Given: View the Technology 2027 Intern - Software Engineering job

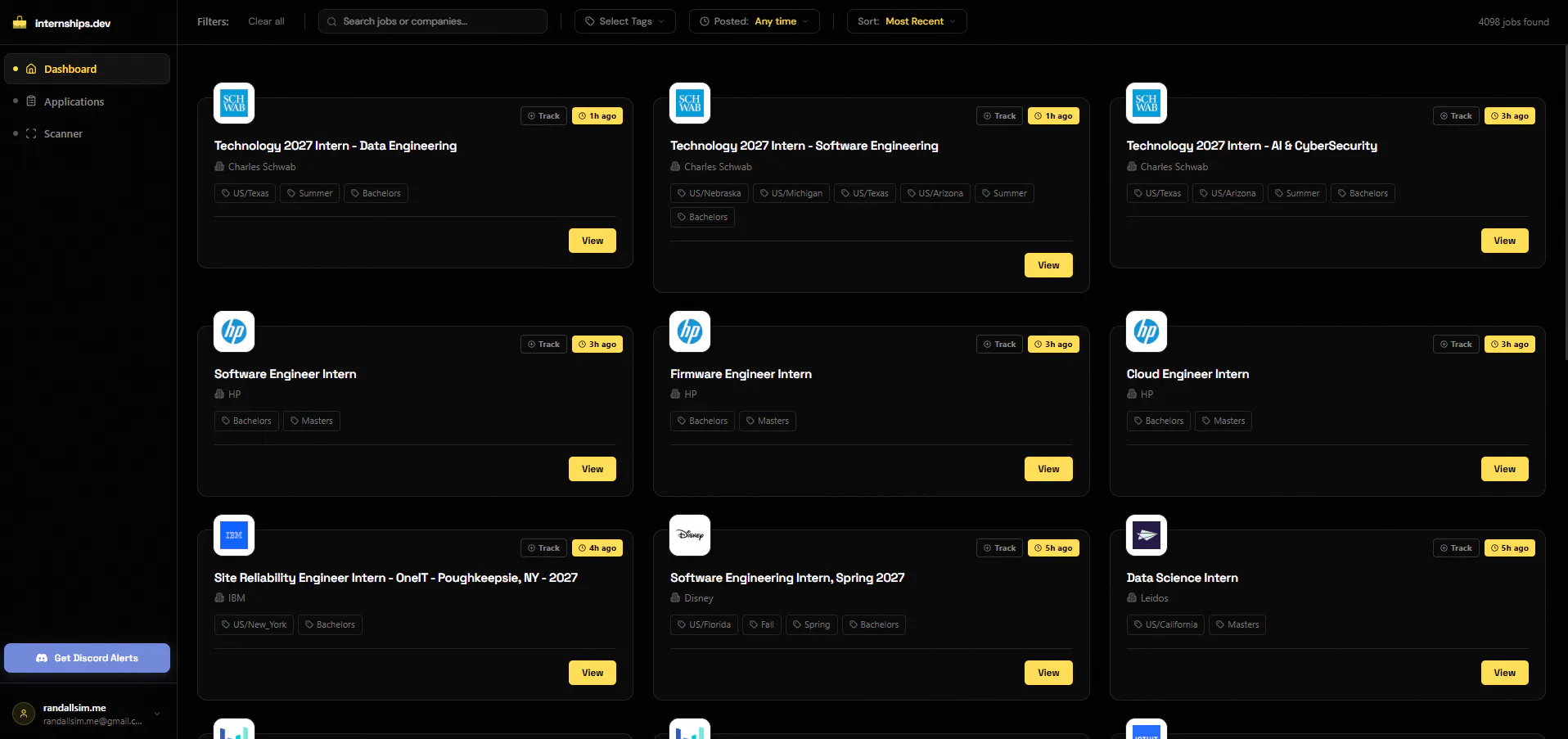Looking at the screenshot, I should click(1048, 265).
